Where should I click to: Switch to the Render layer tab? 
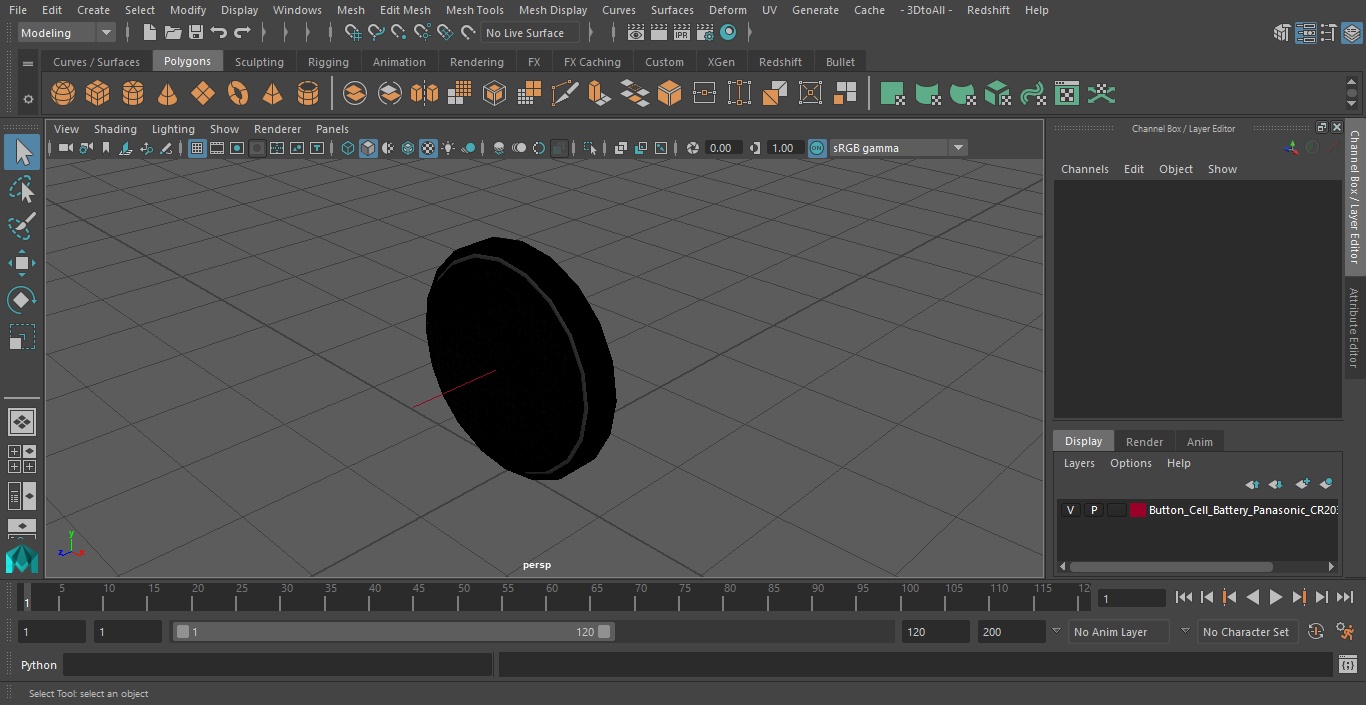click(1144, 442)
